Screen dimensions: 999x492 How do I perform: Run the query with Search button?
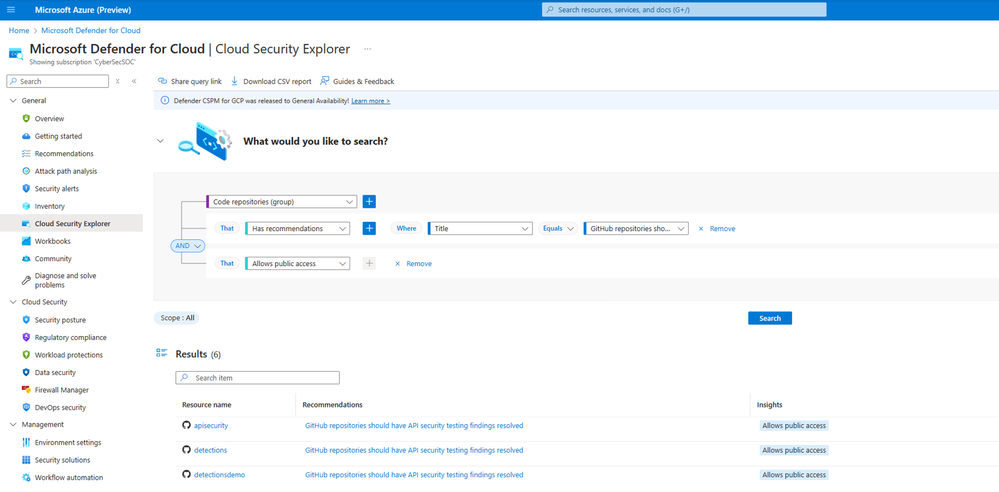[x=770, y=318]
